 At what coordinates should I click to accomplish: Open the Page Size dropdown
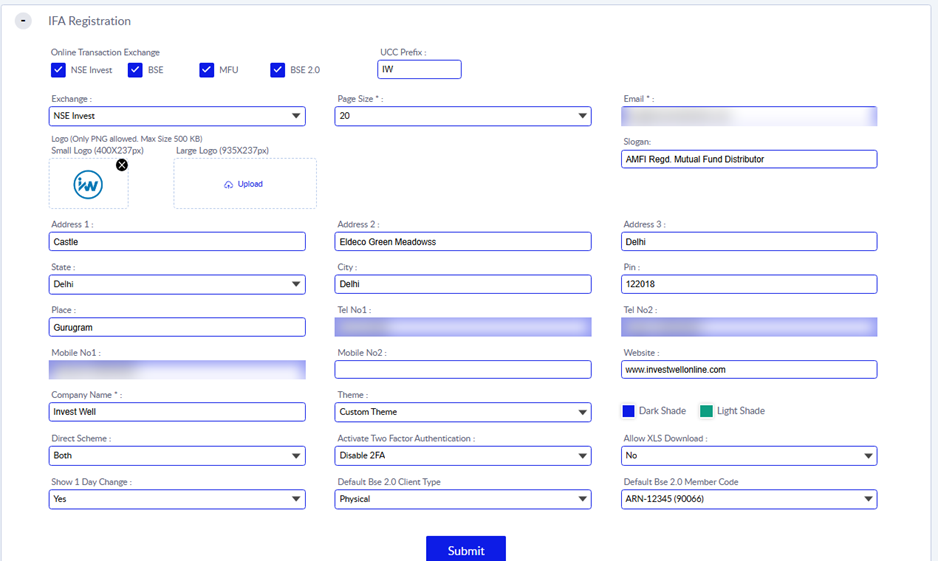tap(463, 116)
